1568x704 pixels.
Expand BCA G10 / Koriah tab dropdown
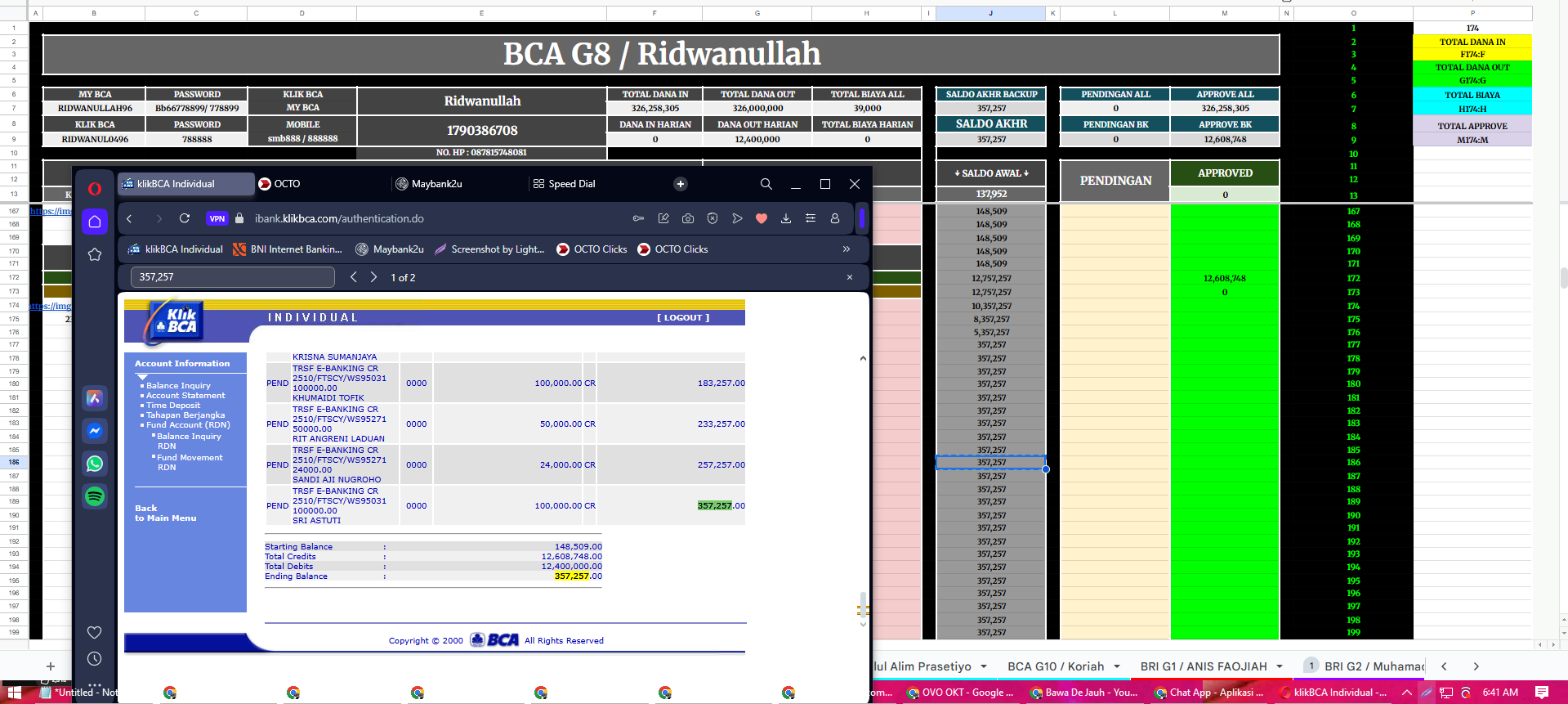(1117, 666)
